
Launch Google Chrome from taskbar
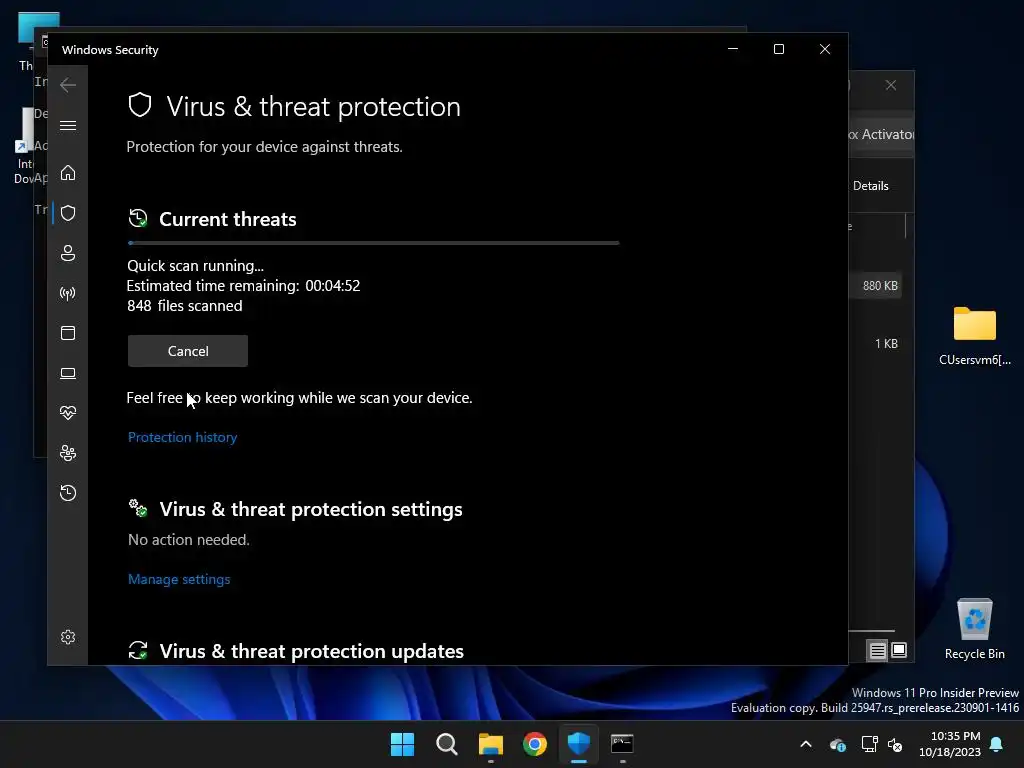535,744
